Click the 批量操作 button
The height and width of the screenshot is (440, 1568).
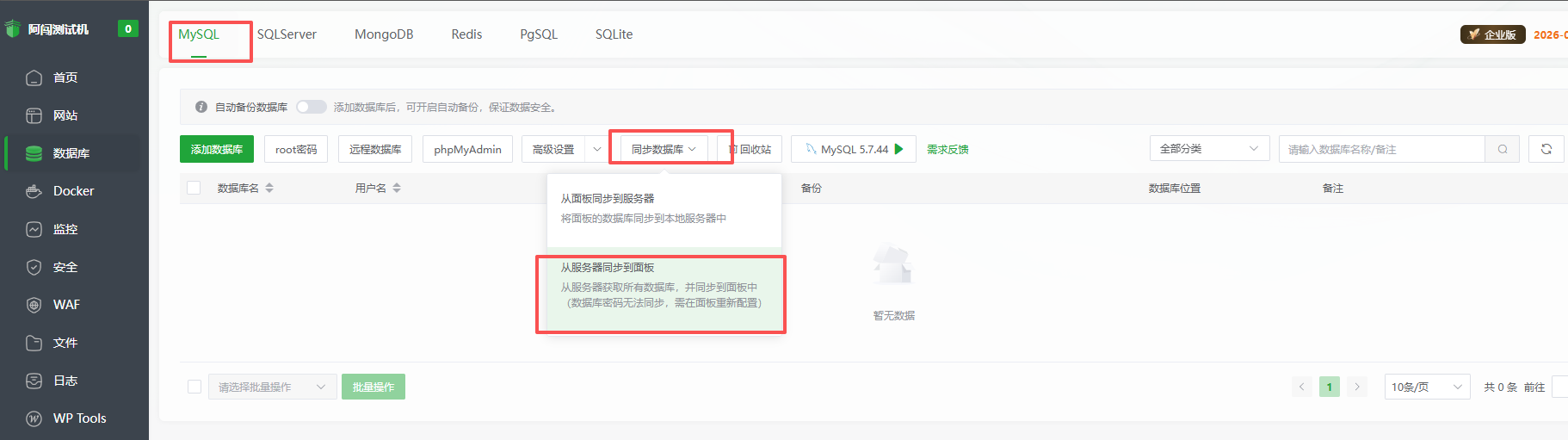(x=373, y=387)
